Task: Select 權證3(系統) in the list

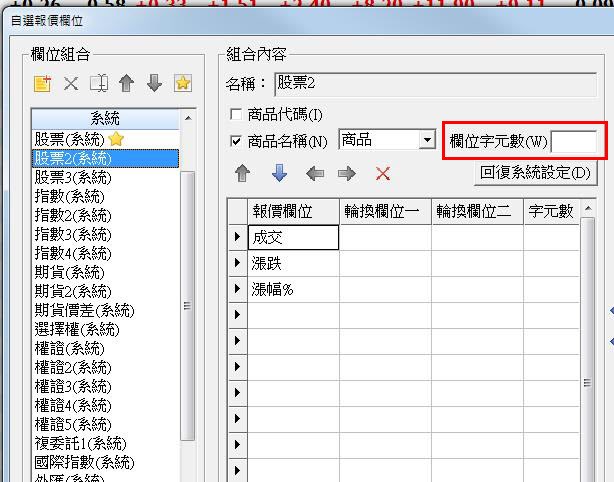Action: coord(105,386)
